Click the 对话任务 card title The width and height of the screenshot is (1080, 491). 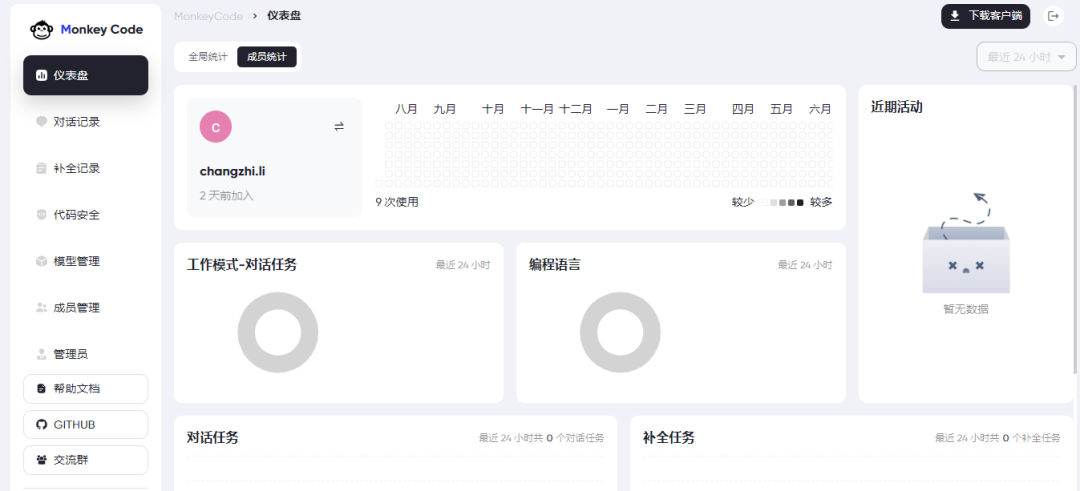(213, 437)
